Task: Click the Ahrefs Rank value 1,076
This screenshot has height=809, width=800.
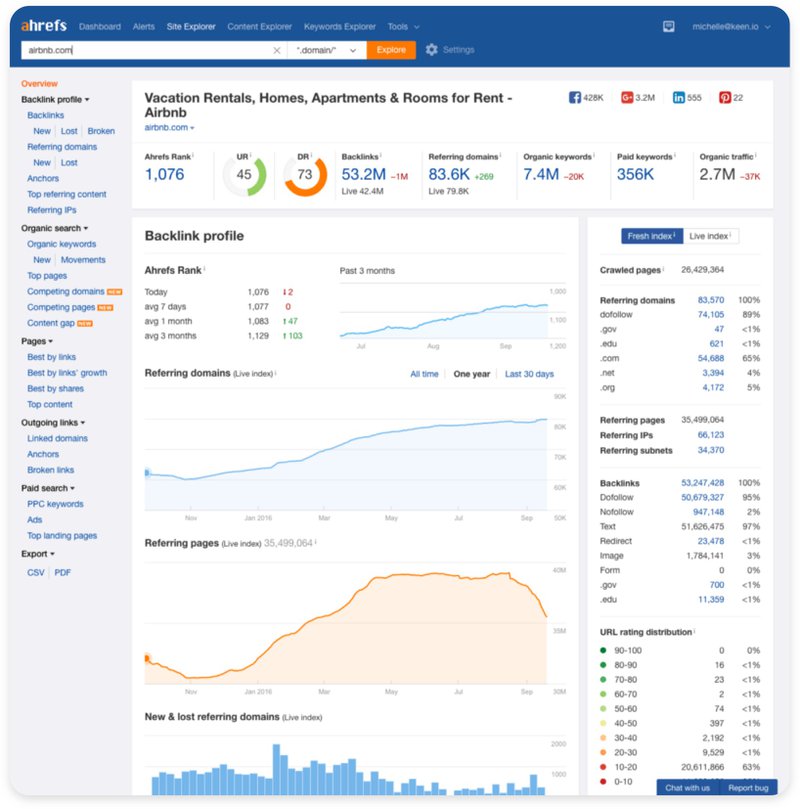Action: coord(164,174)
